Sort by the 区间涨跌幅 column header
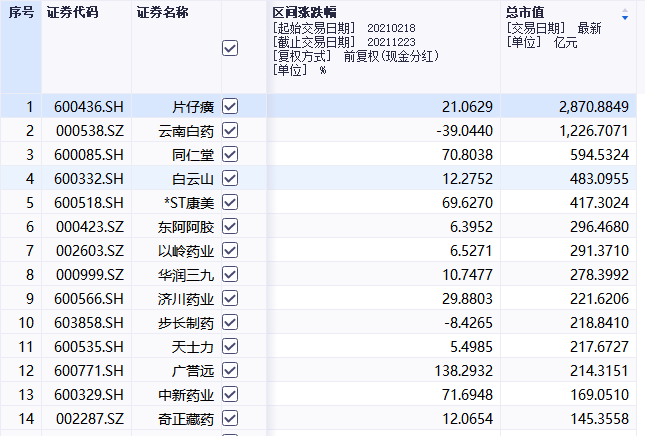645x436 pixels. tap(304, 12)
